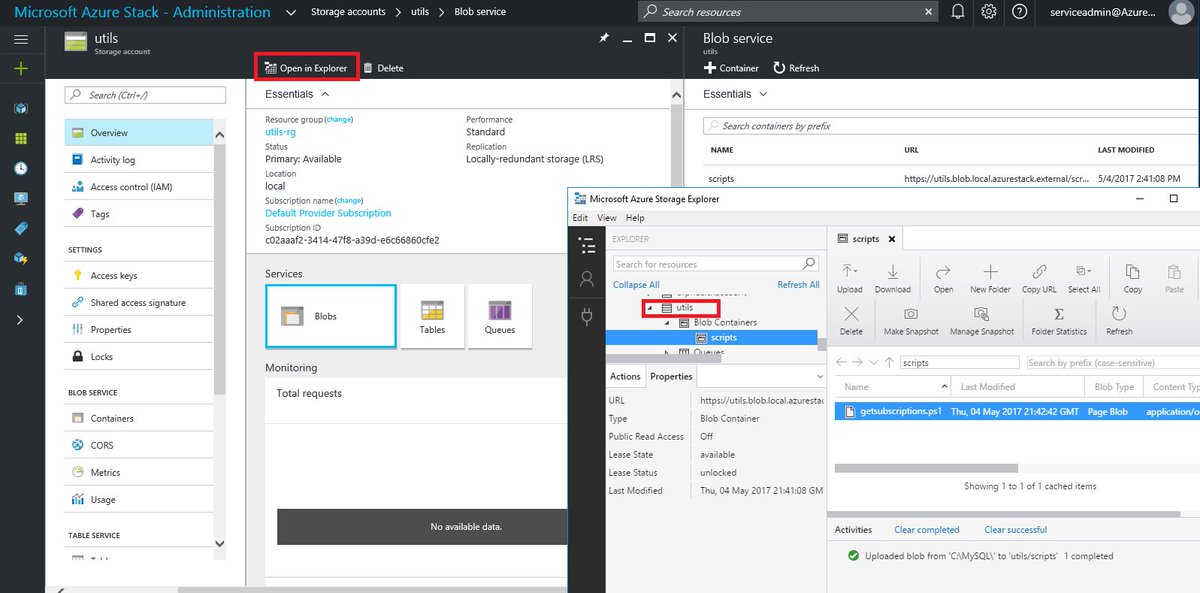The image size is (1200, 593).
Task: Open Tags menu item
Action: tap(139, 213)
